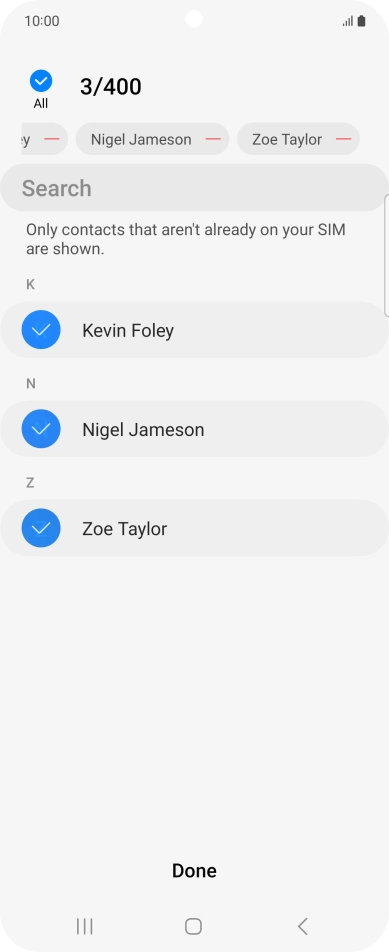Uncheck the Zoe Taylor contact
The width and height of the screenshot is (389, 952).
click(x=41, y=528)
